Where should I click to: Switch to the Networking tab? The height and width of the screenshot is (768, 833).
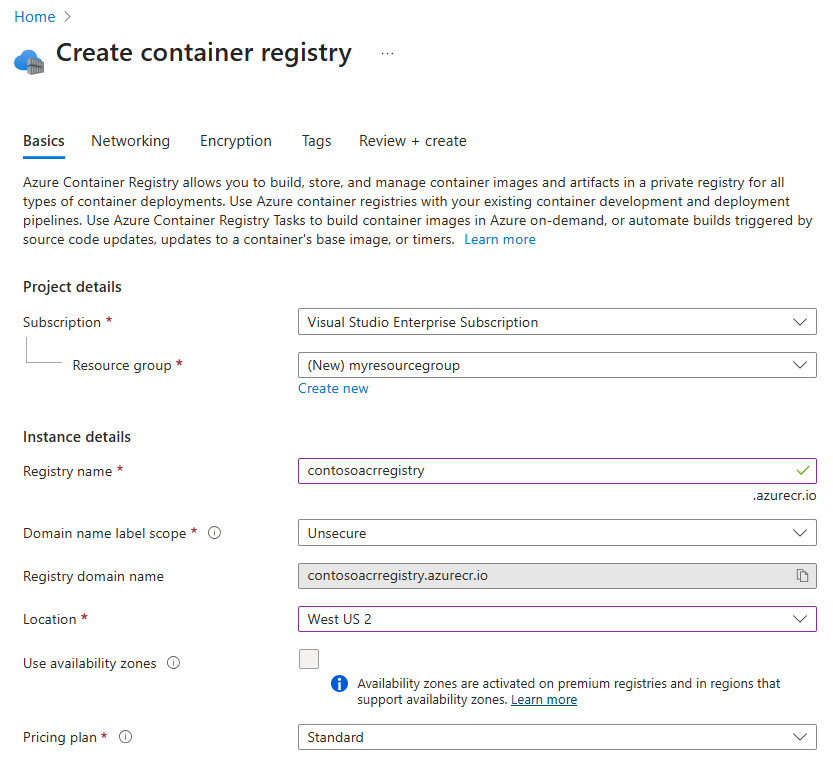130,141
